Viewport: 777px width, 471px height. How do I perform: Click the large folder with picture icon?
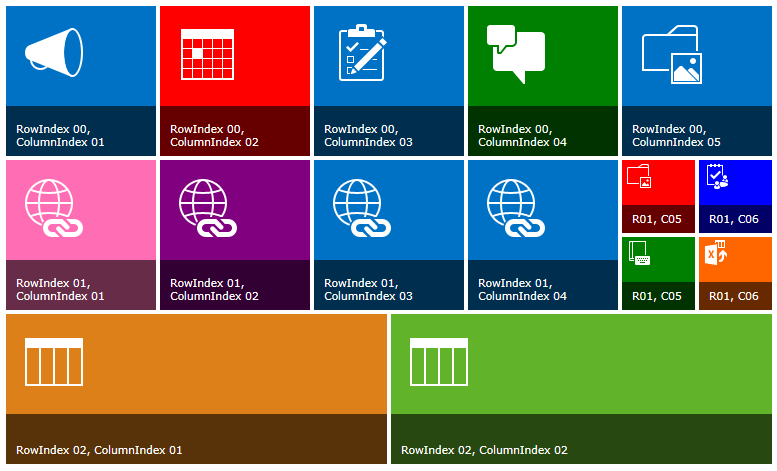pyautogui.click(x=672, y=54)
